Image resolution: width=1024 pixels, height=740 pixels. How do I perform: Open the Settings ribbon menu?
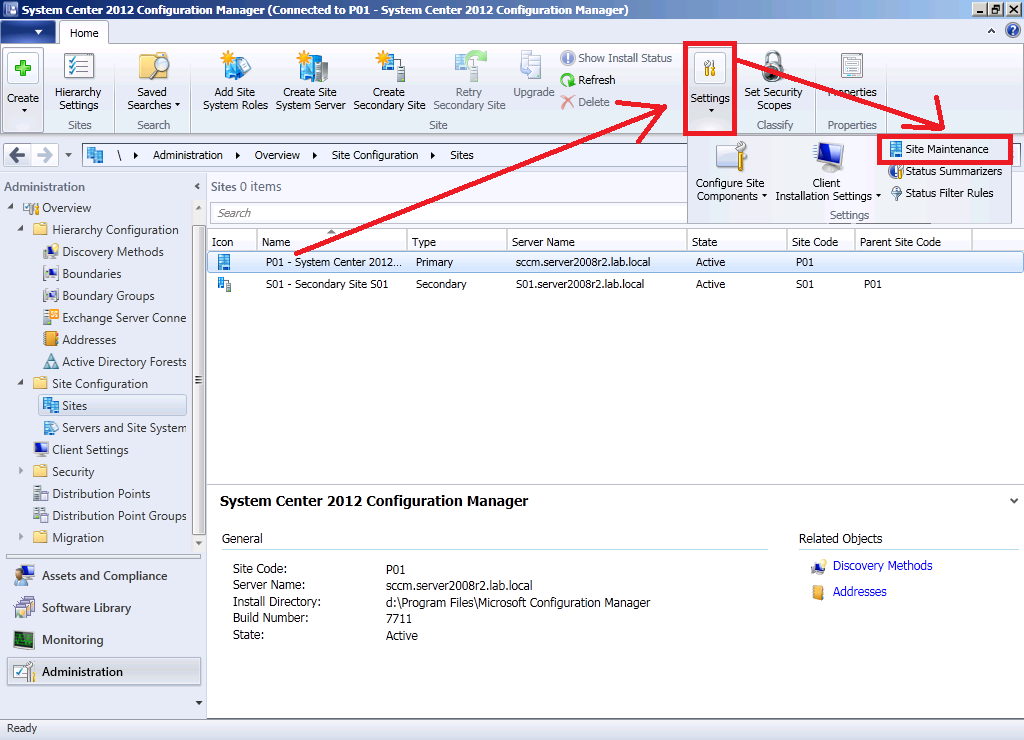(710, 88)
